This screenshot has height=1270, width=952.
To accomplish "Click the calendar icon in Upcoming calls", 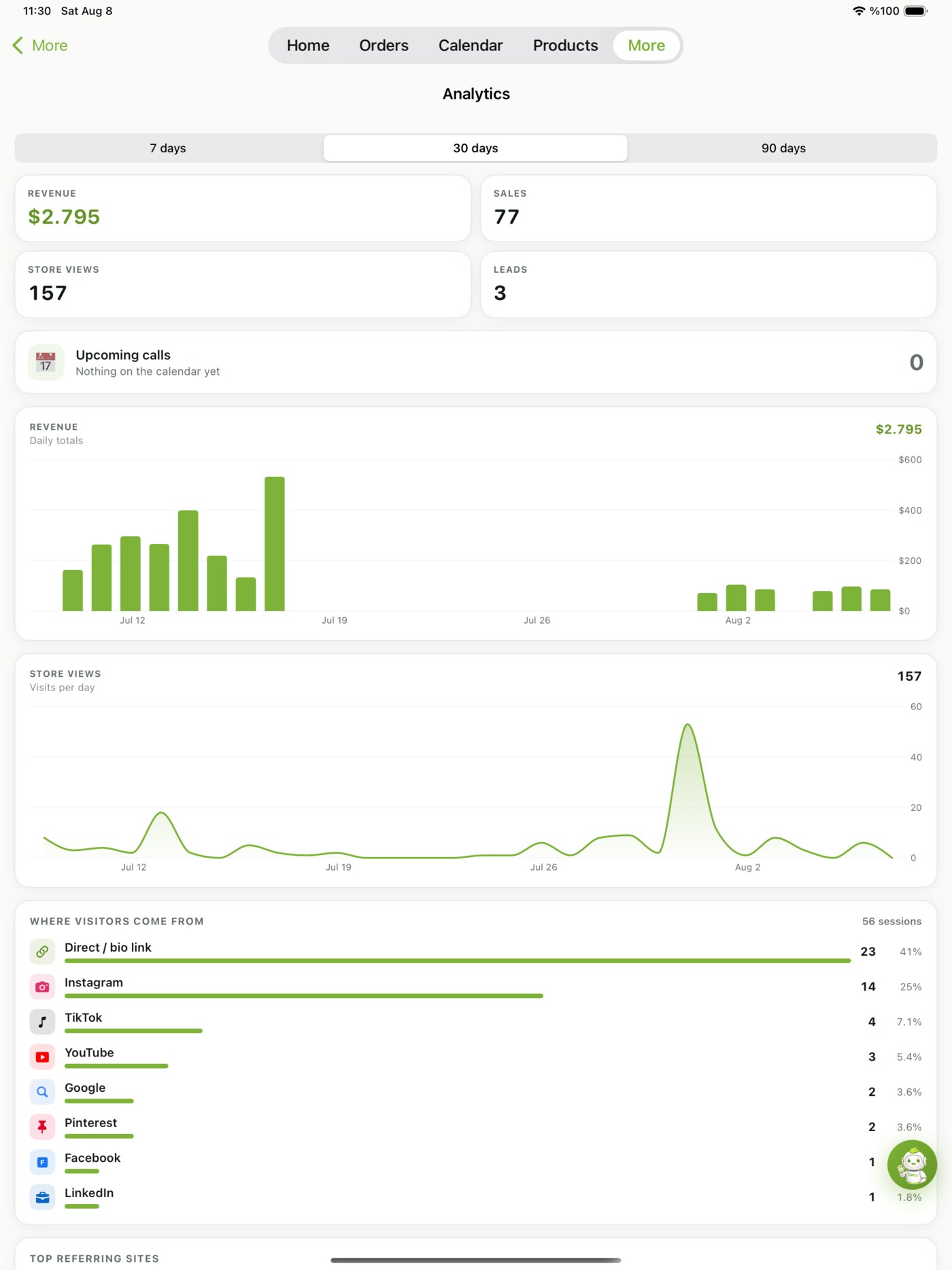I will (x=46, y=362).
